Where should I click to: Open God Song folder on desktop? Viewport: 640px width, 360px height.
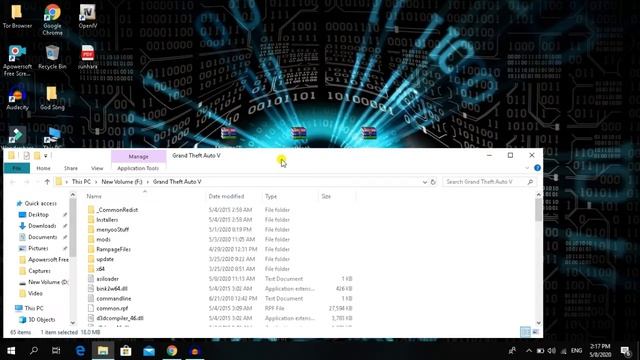tap(52, 98)
